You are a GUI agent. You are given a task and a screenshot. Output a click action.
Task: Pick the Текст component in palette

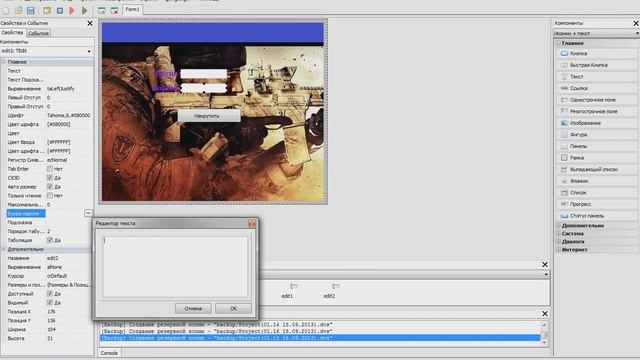coord(597,76)
